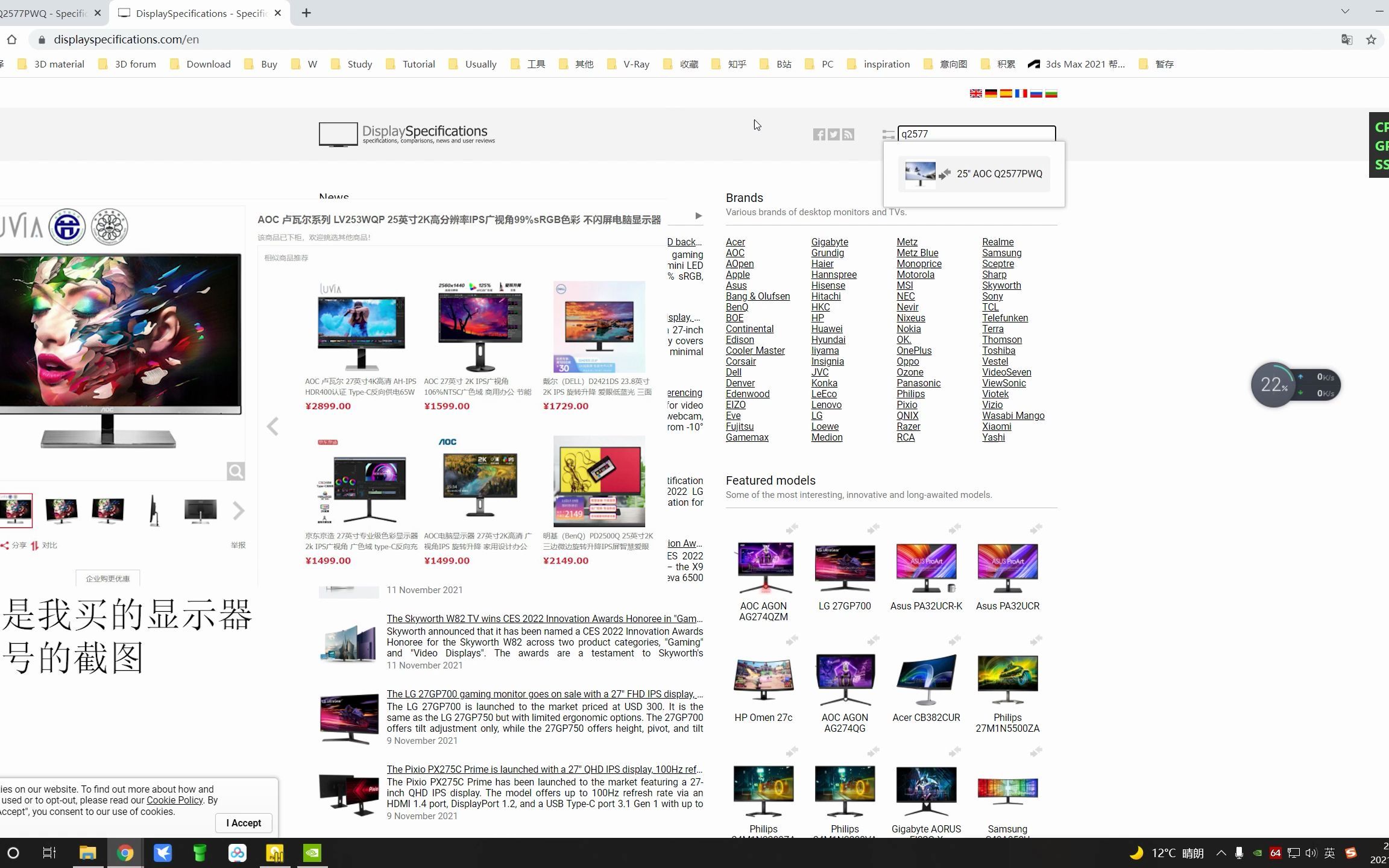Viewport: 1389px width, 868px height.
Task: Select the 25" AOC Q2577PWQ search suggestion
Action: tap(974, 174)
